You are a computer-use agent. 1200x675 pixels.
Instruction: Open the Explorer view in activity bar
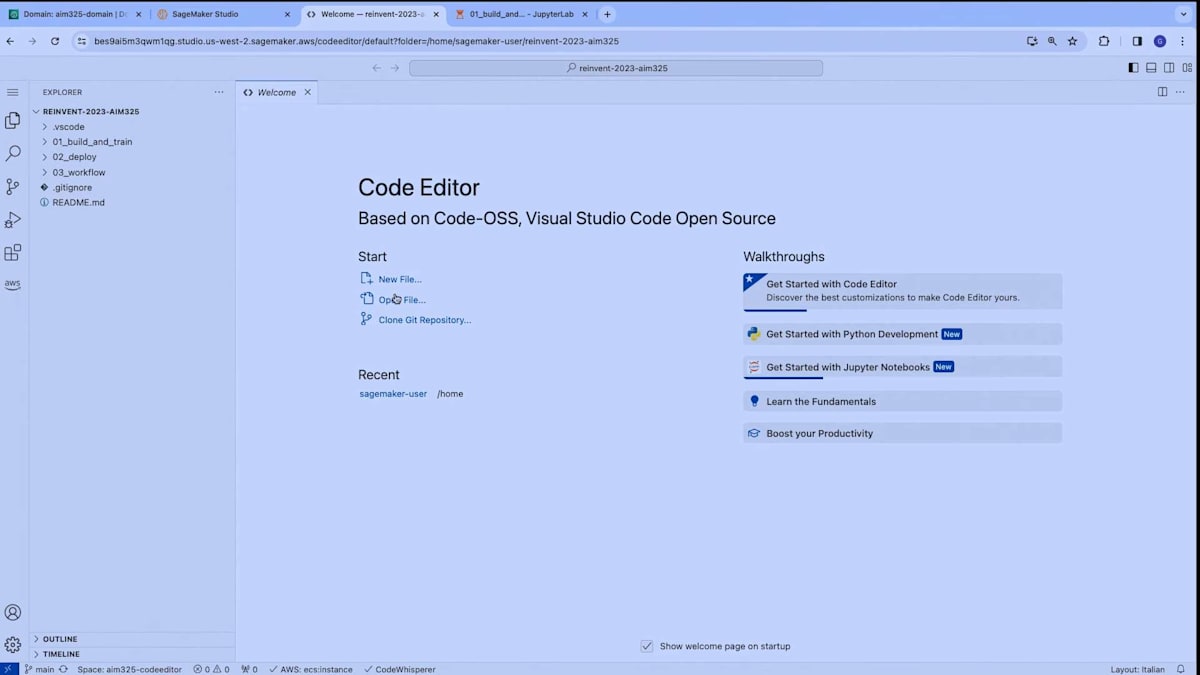13,120
